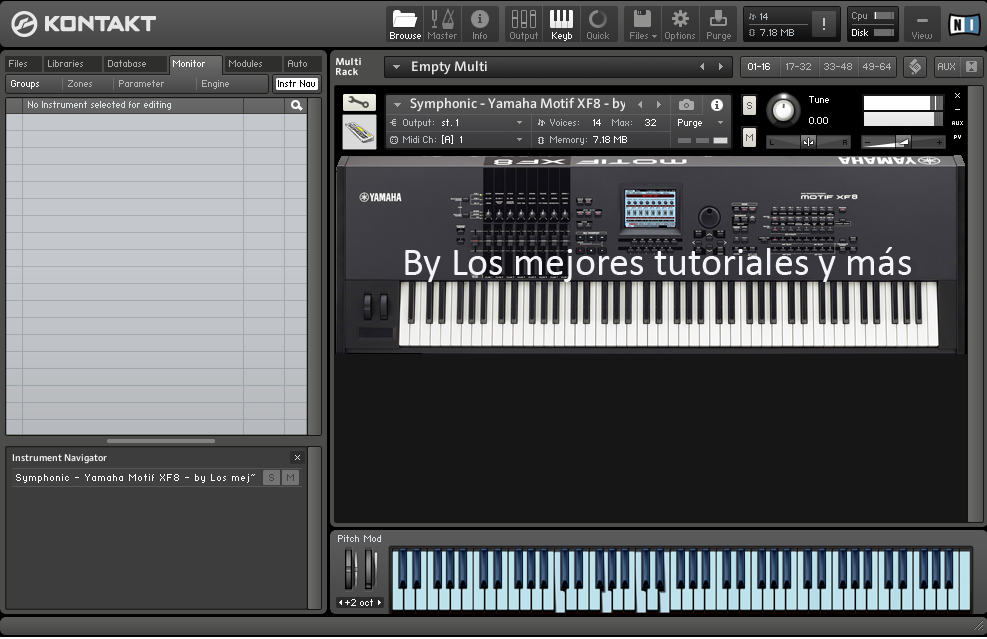Close the Instrument Navigator pane
This screenshot has height=639, width=987.
(297, 458)
